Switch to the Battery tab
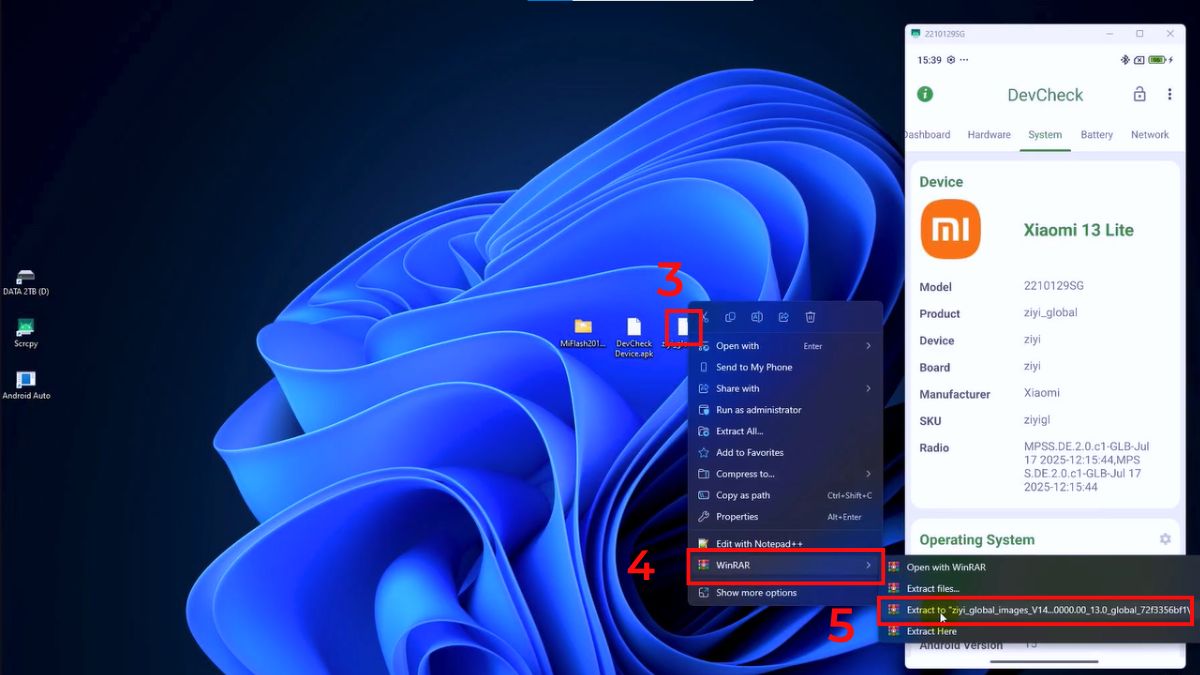Screen dimensions: 1200x675 point(1096,134)
